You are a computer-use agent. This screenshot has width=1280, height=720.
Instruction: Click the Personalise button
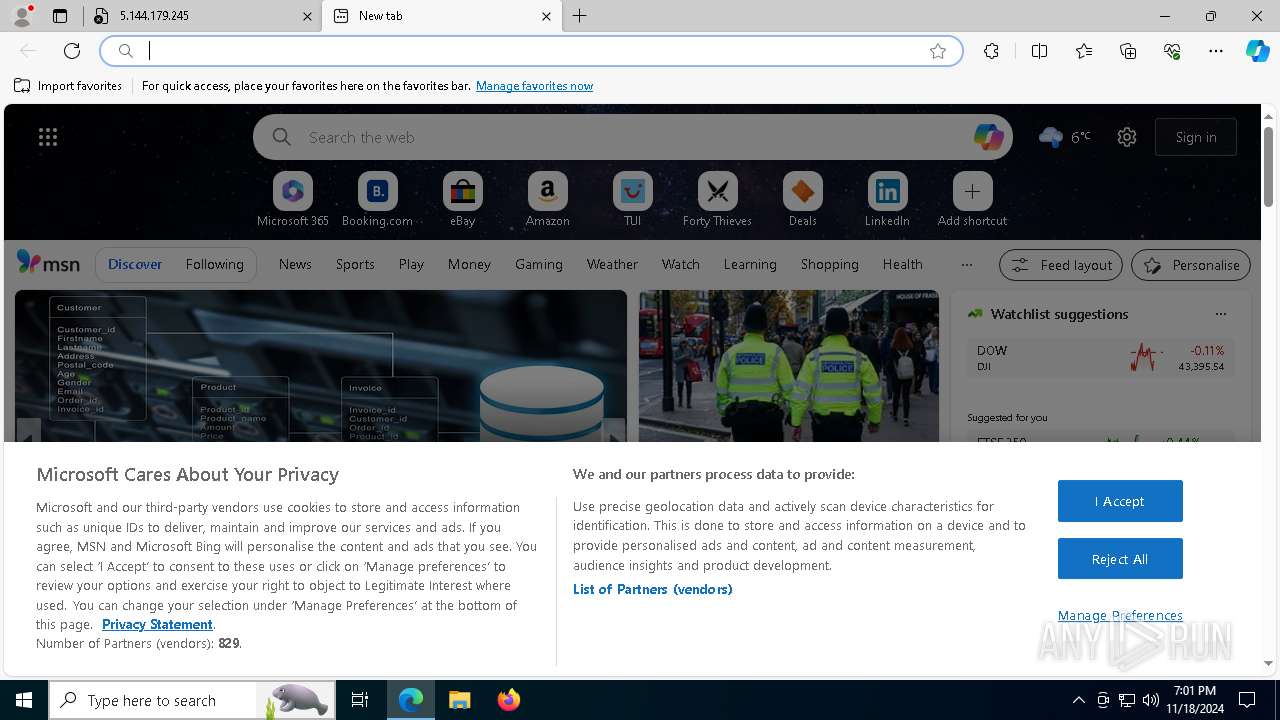tap(1190, 265)
